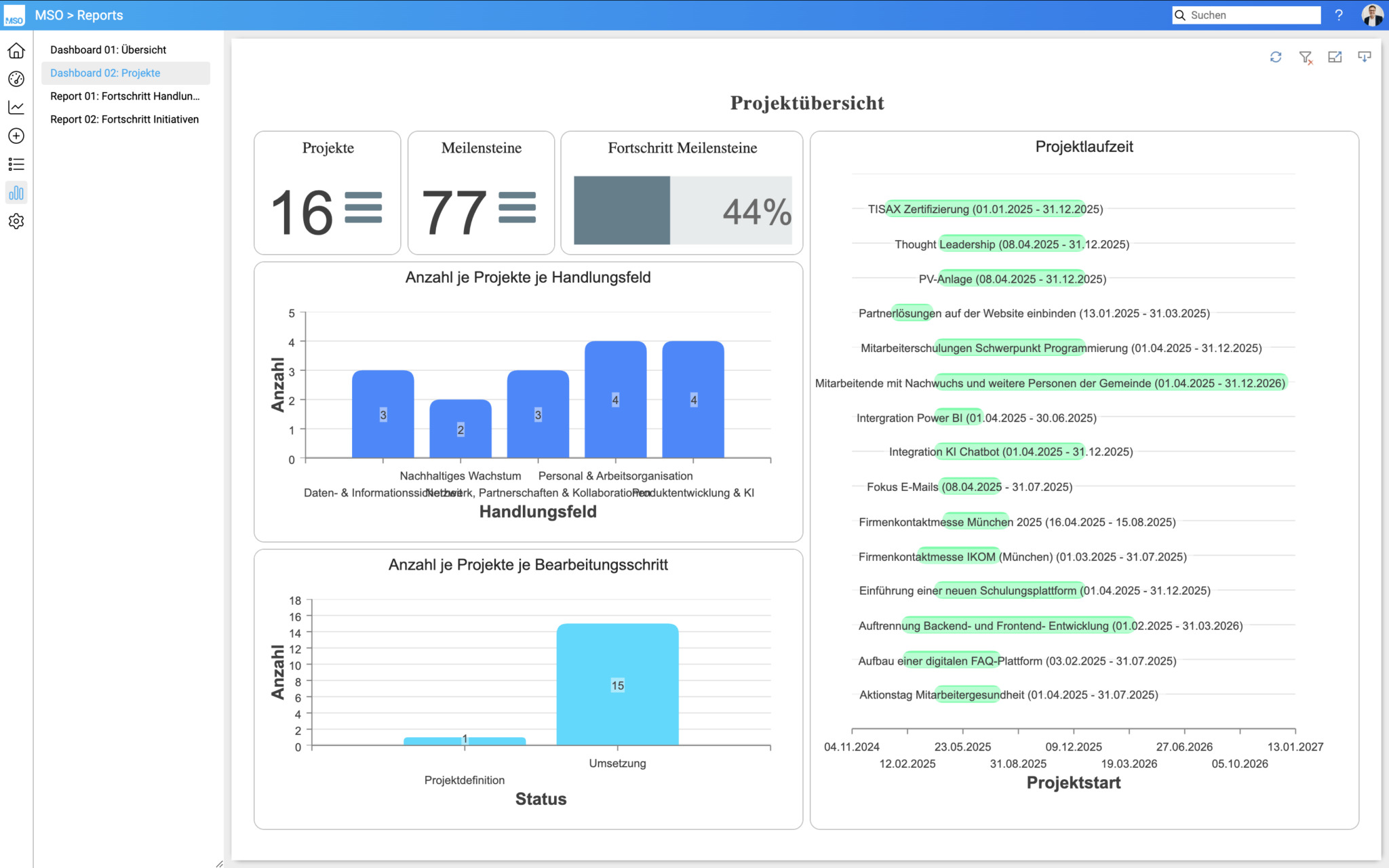Open Dashboard 01: Übersicht
This screenshot has height=868, width=1389.
click(x=108, y=50)
